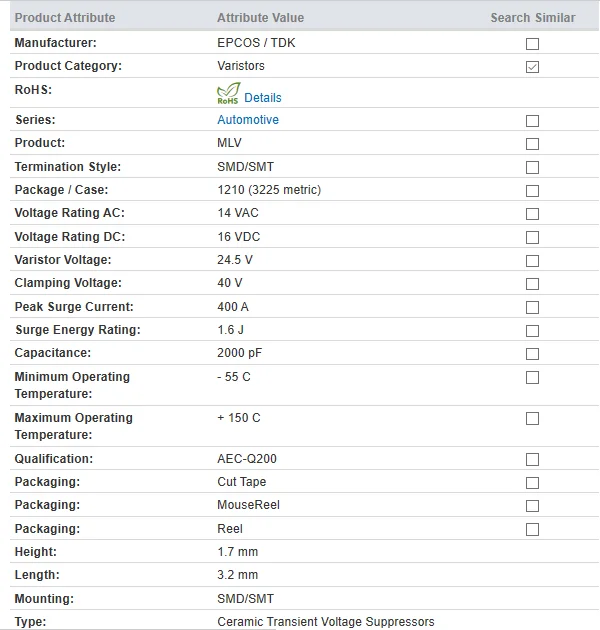Viewport: 600px width, 630px height.
Task: Click the Product Attribute column header
Action: (65, 18)
